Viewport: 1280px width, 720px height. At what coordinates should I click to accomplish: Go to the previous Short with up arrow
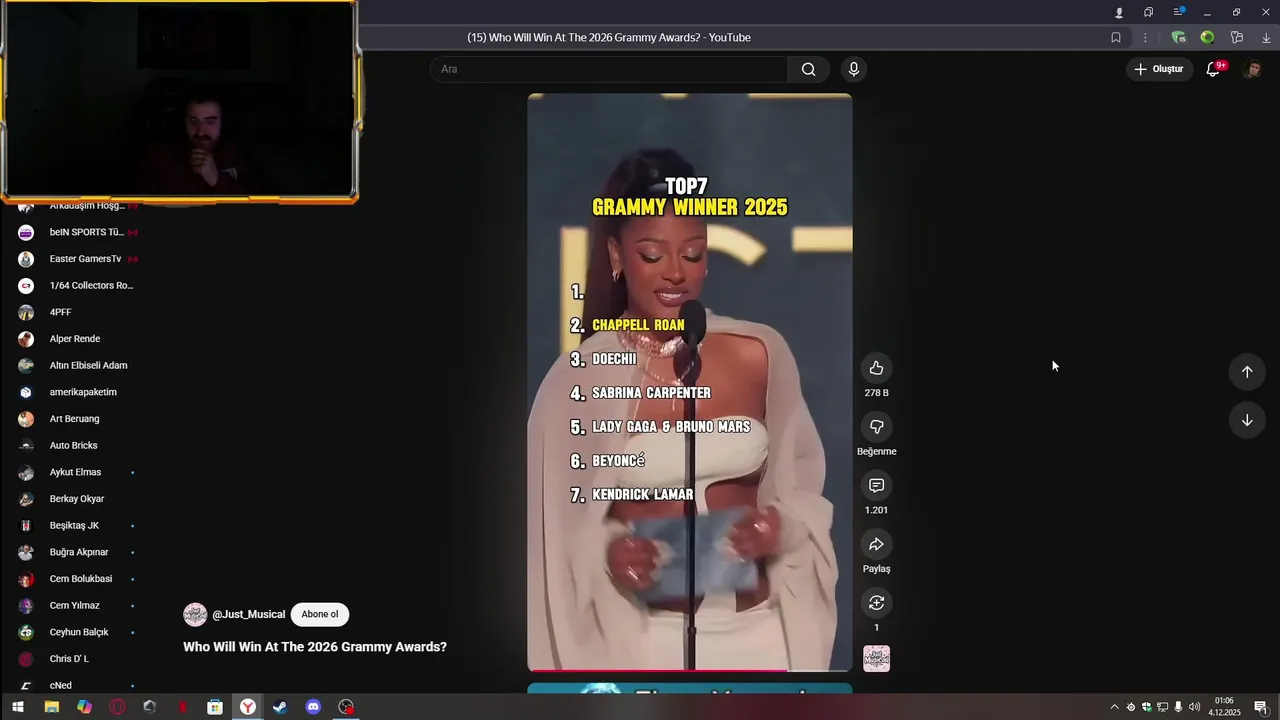[x=1247, y=372]
